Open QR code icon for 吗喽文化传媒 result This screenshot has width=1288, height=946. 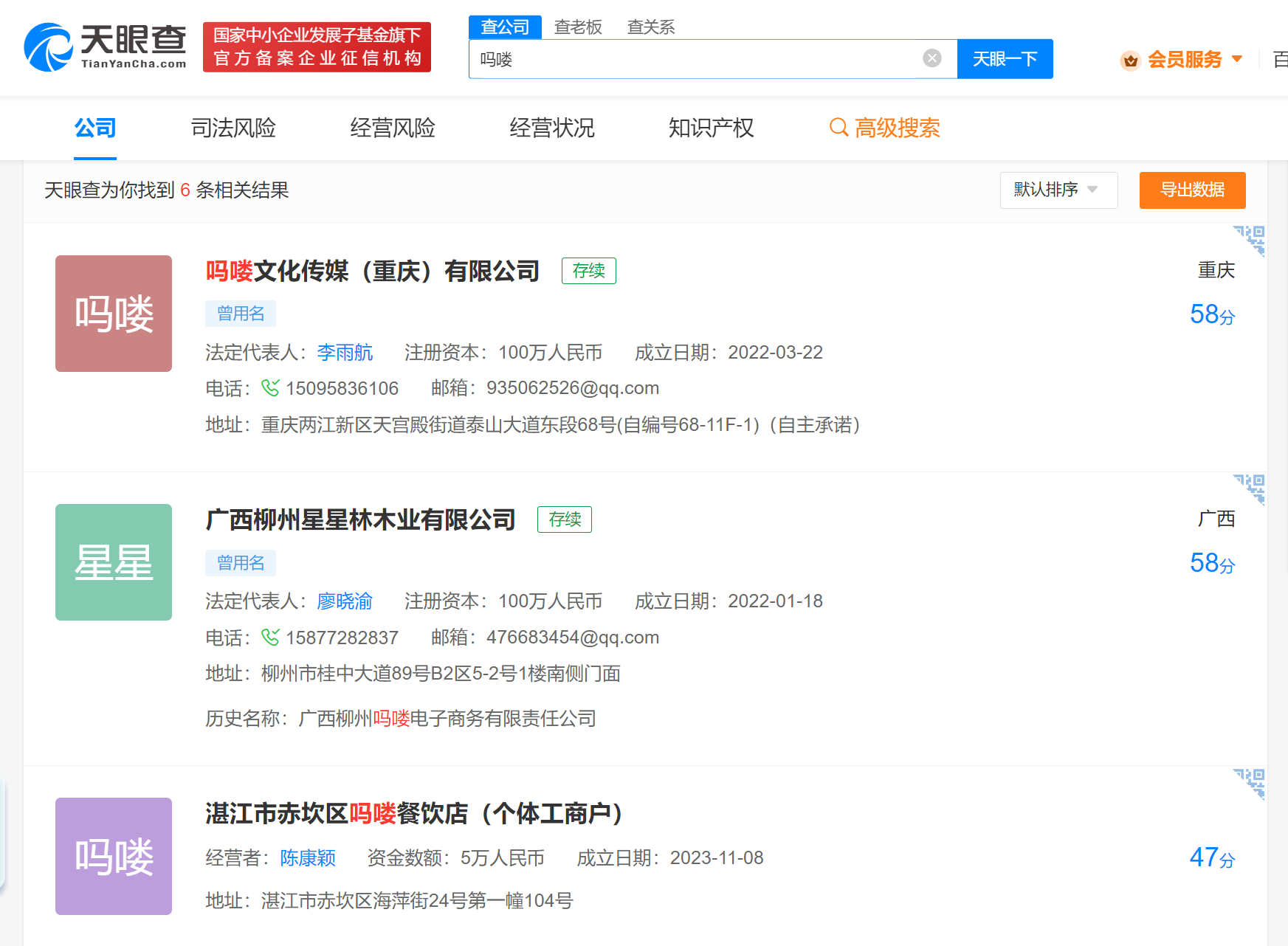(1249, 241)
